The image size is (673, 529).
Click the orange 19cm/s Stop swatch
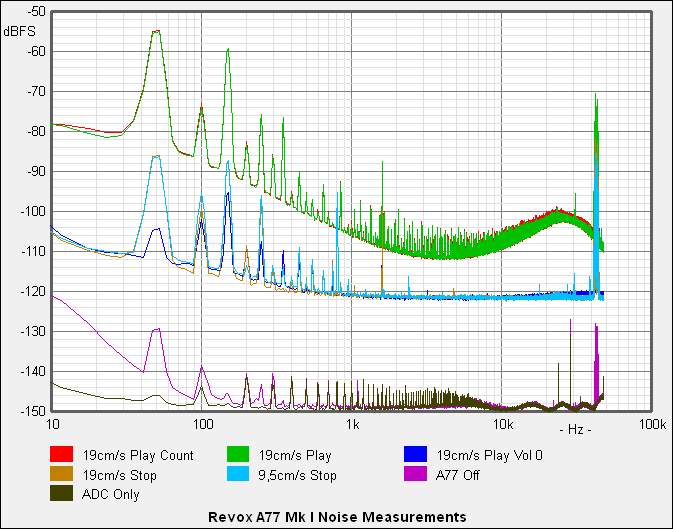point(61,474)
